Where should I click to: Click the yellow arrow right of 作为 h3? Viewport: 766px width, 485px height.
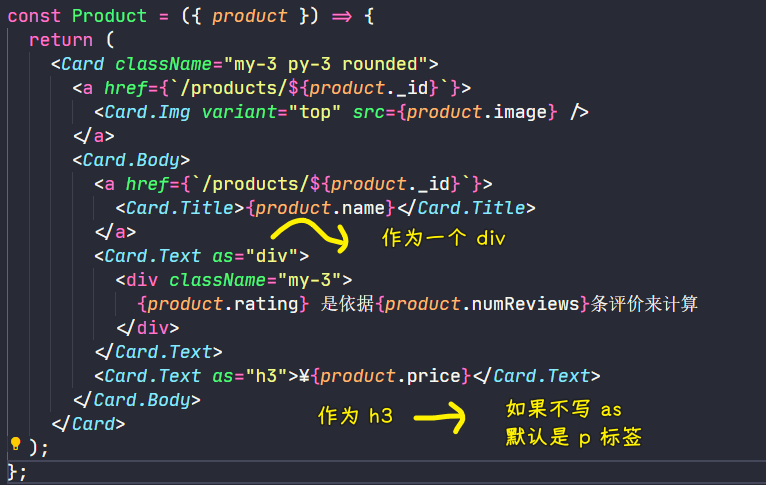pyautogui.click(x=440, y=417)
